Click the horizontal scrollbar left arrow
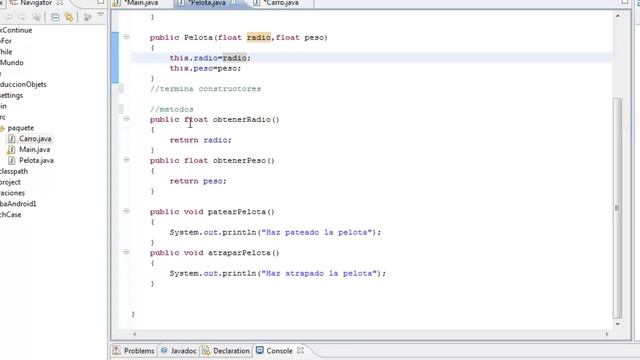 134,334
